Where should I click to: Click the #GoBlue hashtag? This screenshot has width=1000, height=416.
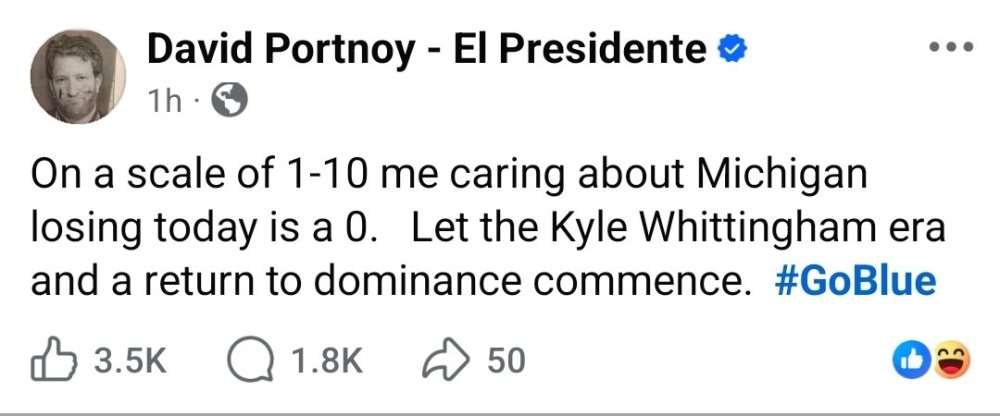855,283
